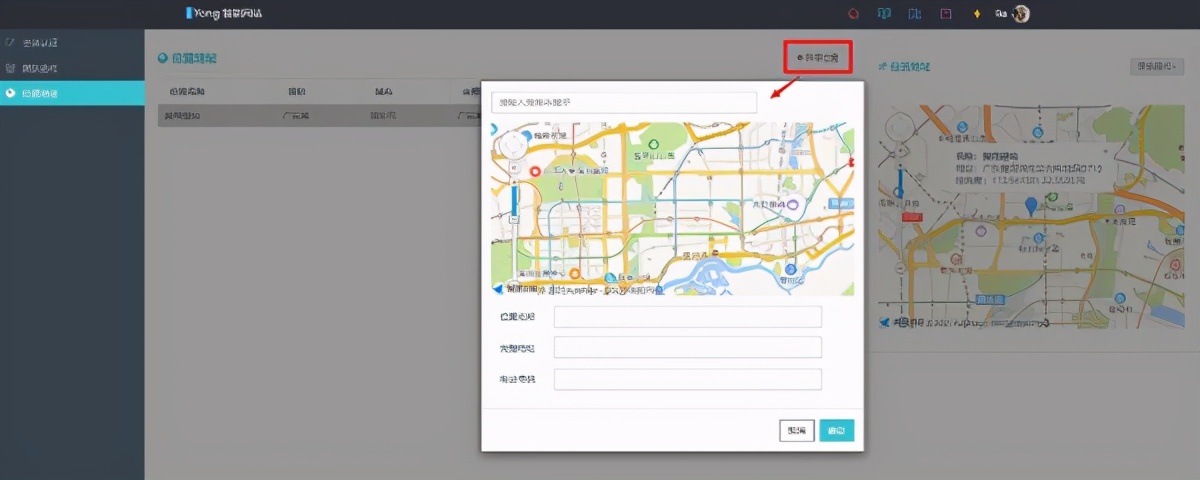
Task: Click the white cancel button in dialog
Action: [796, 431]
